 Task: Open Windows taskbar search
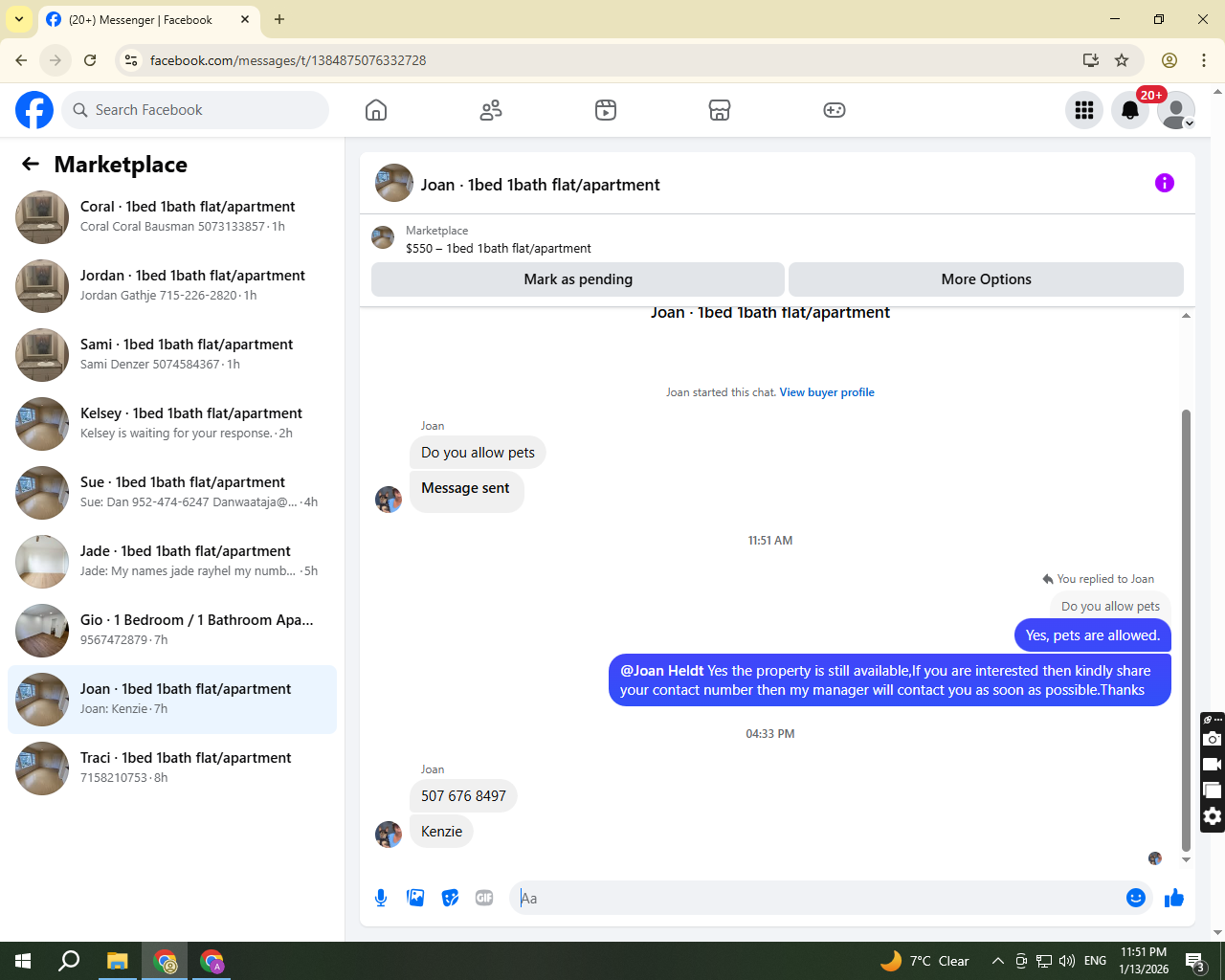click(69, 961)
